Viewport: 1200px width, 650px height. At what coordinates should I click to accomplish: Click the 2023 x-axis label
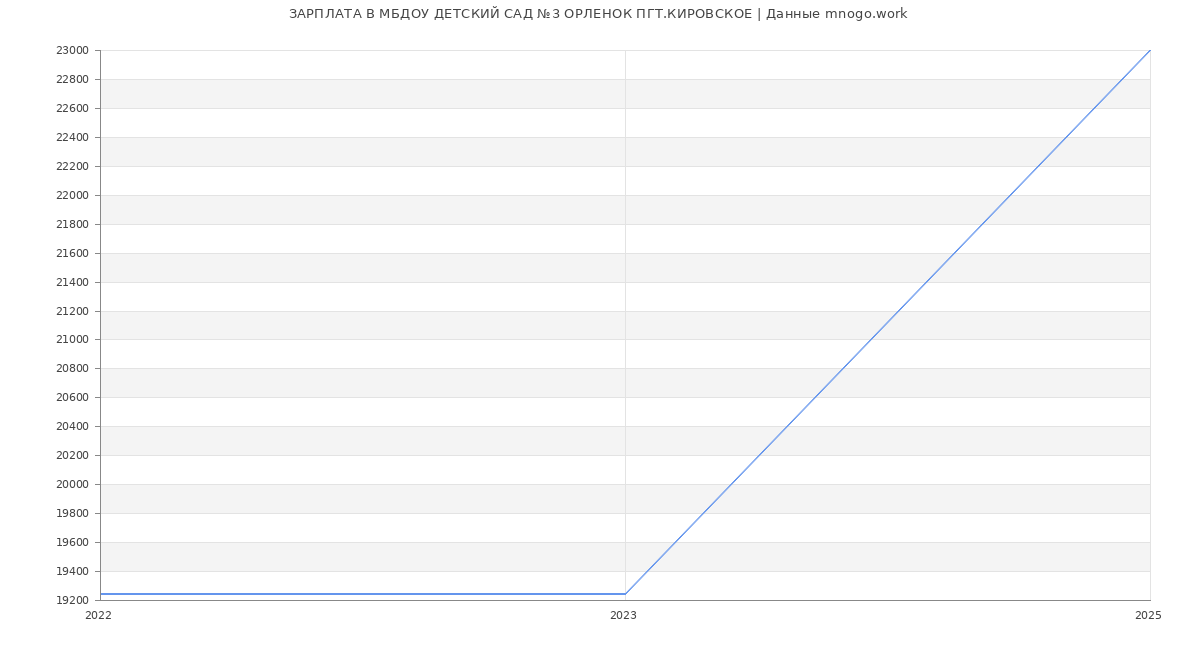(x=623, y=616)
